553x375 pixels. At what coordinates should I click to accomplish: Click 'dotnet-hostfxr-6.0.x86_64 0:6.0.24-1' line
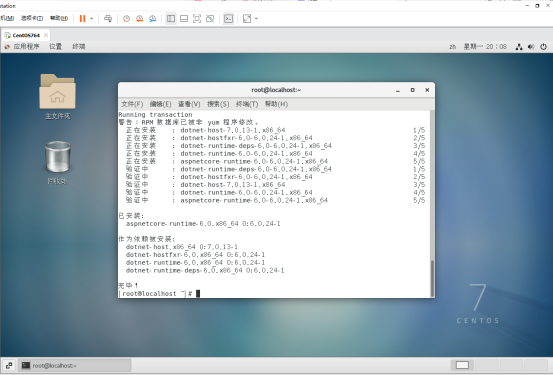pos(195,255)
